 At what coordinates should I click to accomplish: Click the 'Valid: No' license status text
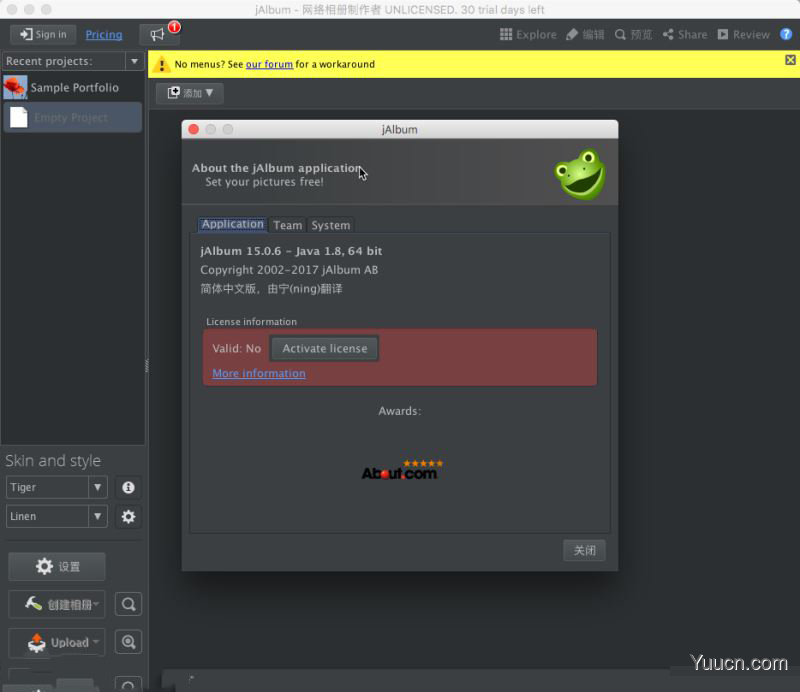[237, 349]
